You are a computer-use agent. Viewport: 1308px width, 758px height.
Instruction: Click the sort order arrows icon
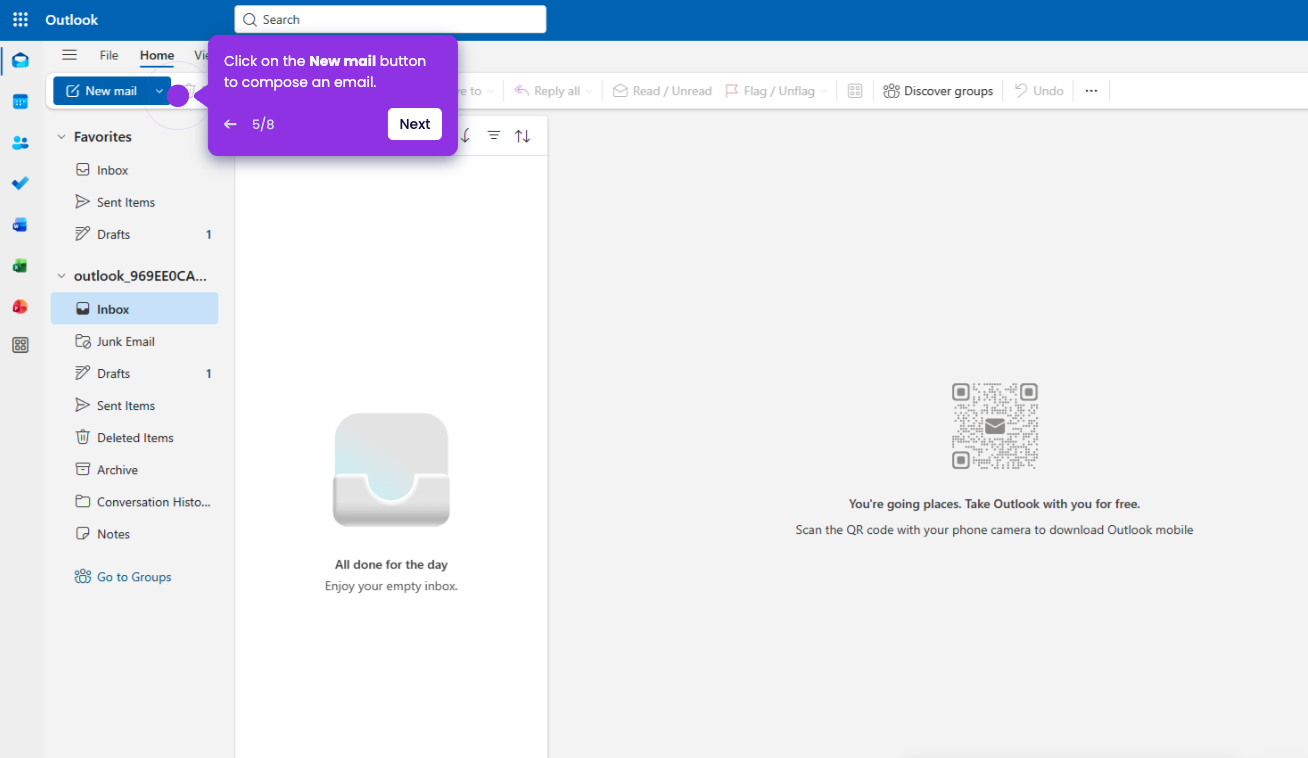pyautogui.click(x=523, y=136)
